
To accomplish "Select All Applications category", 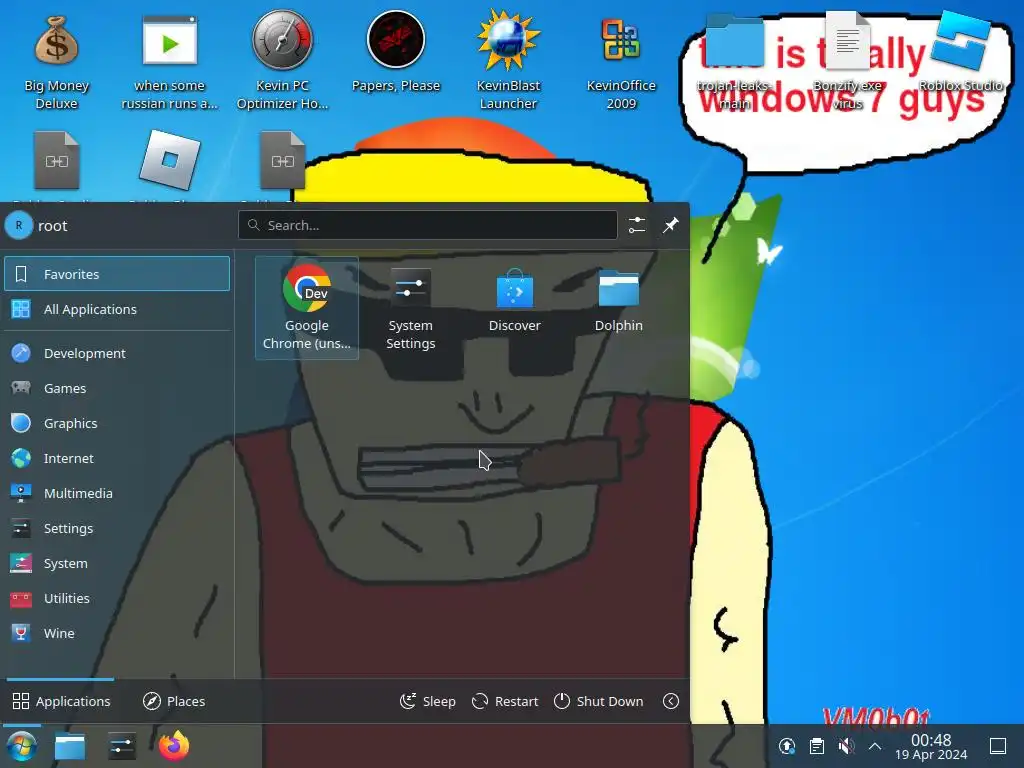I will point(117,309).
